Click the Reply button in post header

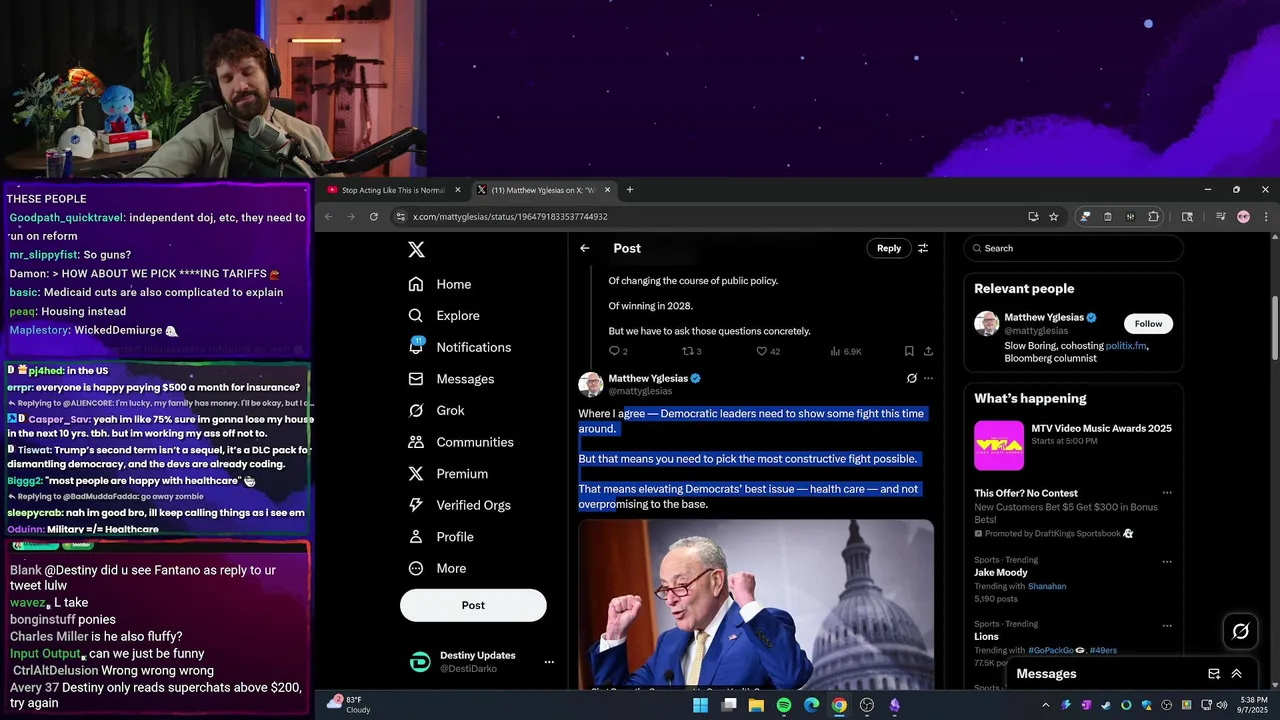(x=889, y=248)
